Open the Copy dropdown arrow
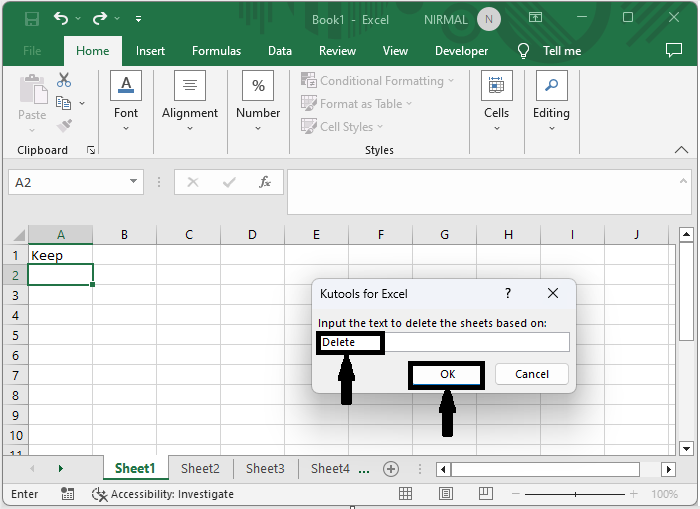The width and height of the screenshot is (700, 509). [82, 103]
